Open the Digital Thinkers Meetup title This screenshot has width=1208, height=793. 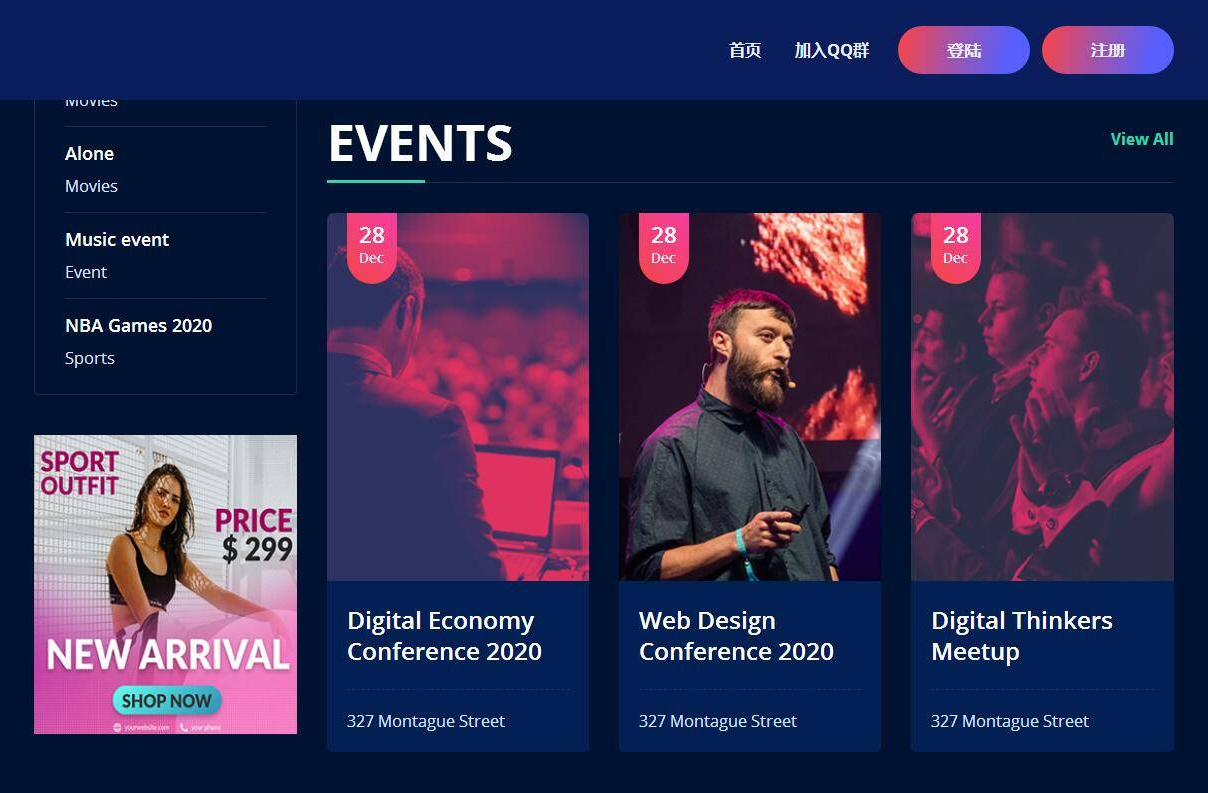click(x=1021, y=636)
